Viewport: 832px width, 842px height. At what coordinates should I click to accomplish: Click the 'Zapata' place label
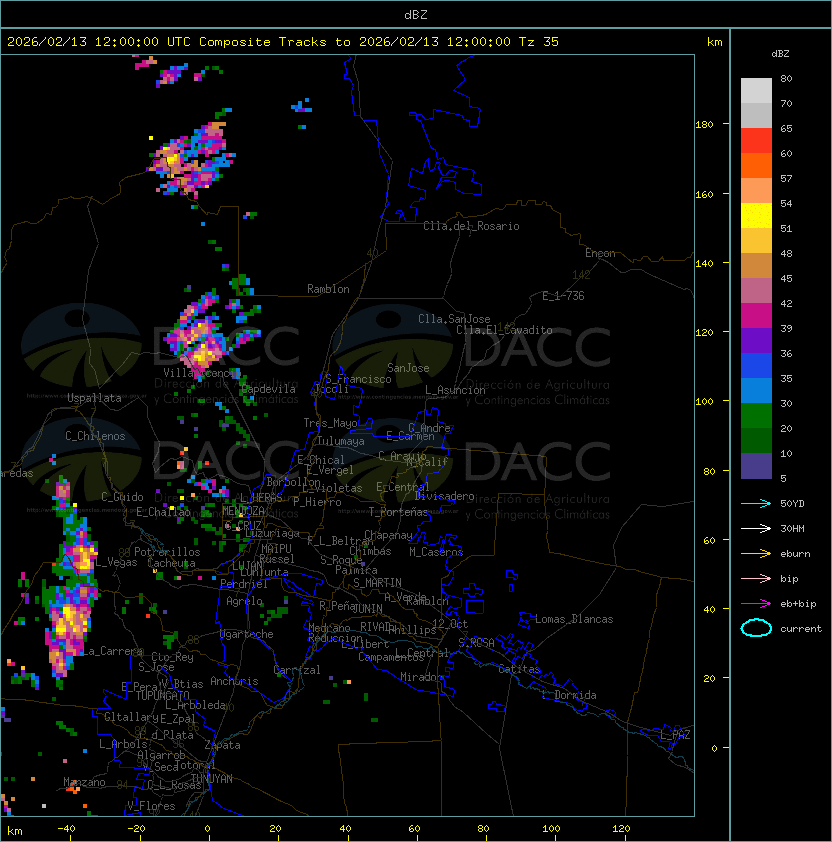pyautogui.click(x=222, y=745)
